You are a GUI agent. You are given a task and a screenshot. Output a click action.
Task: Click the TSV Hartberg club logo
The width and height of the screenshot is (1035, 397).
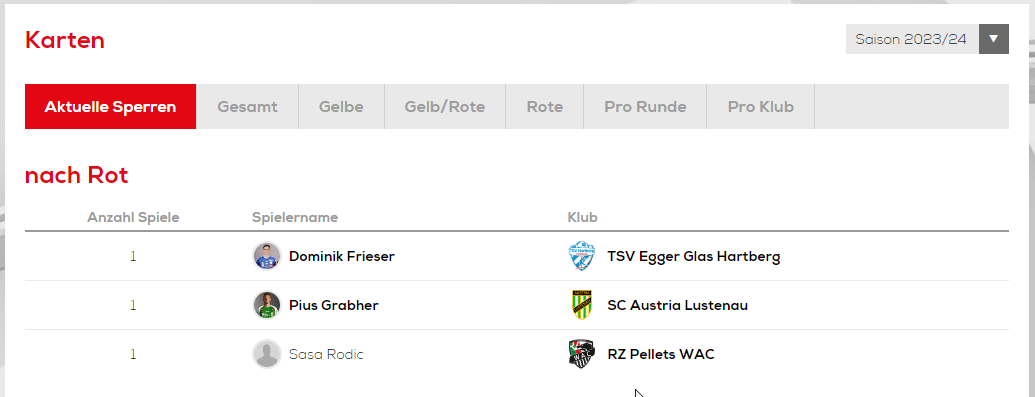coord(582,256)
